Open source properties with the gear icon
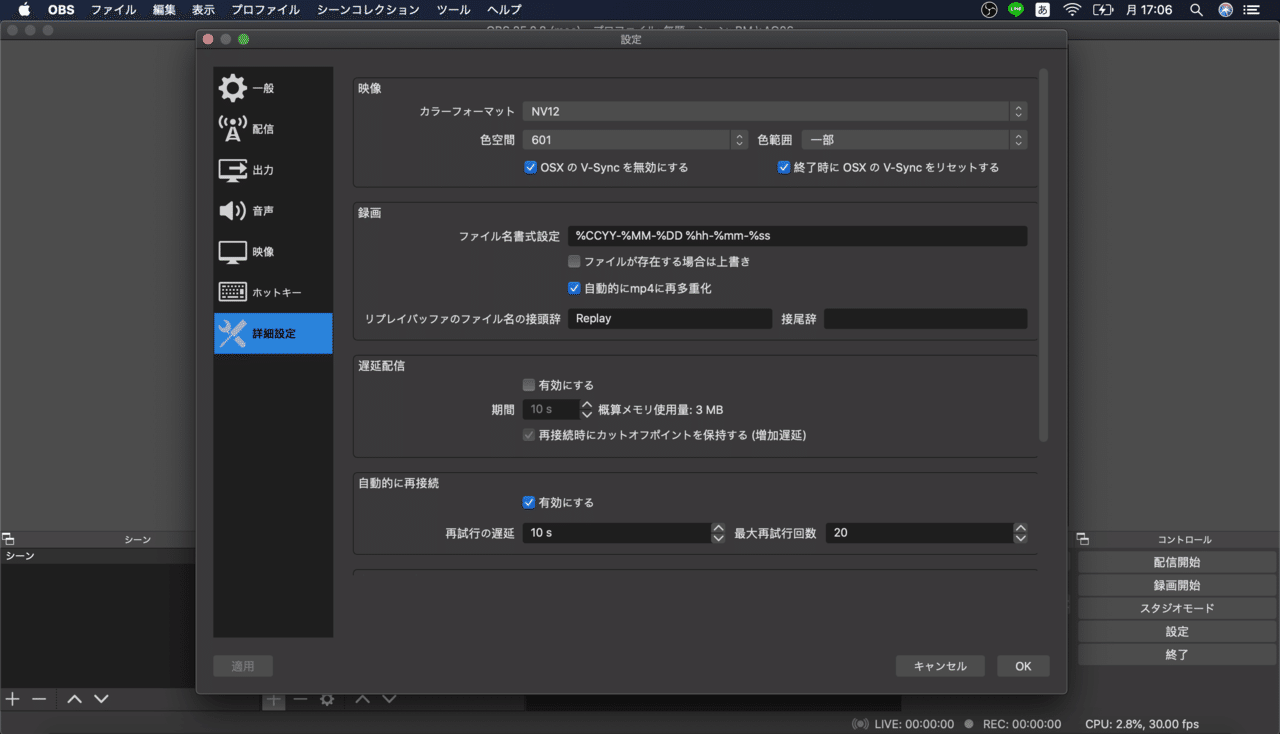 [x=327, y=700]
